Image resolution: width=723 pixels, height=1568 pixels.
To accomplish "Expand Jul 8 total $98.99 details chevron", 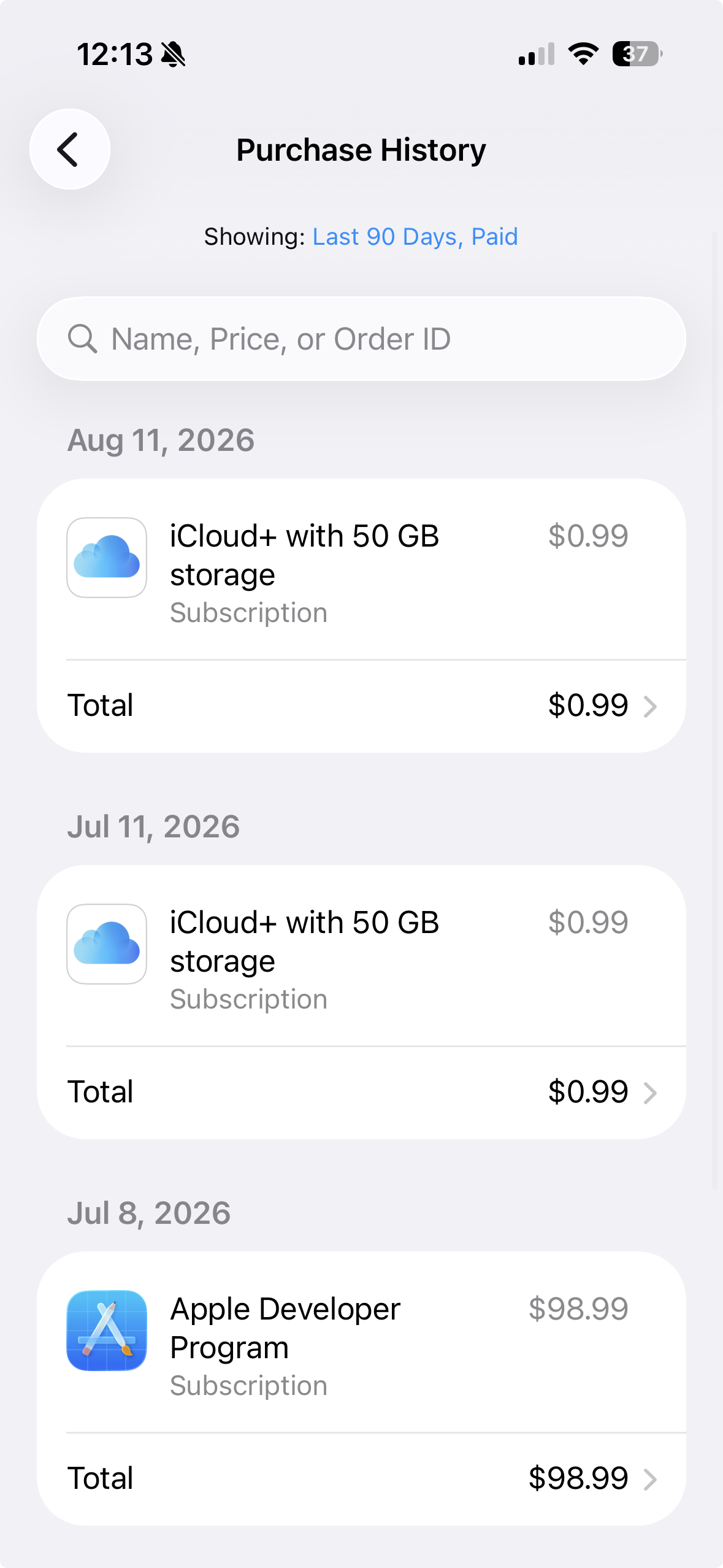I will click(x=650, y=1480).
